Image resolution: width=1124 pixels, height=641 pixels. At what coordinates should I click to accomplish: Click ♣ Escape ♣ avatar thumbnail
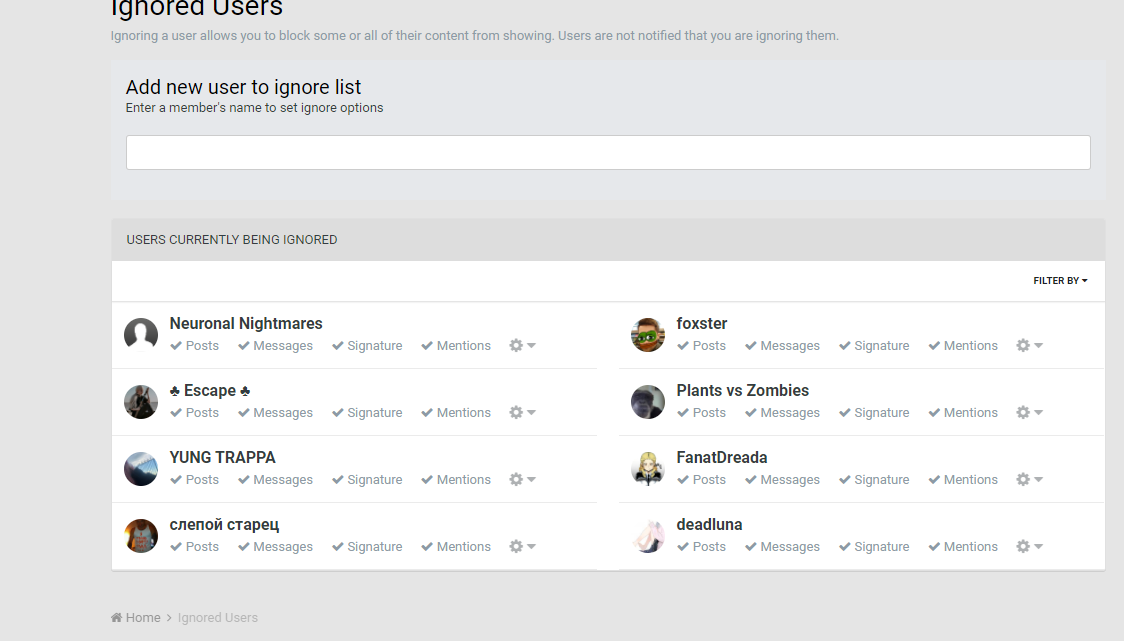click(141, 402)
